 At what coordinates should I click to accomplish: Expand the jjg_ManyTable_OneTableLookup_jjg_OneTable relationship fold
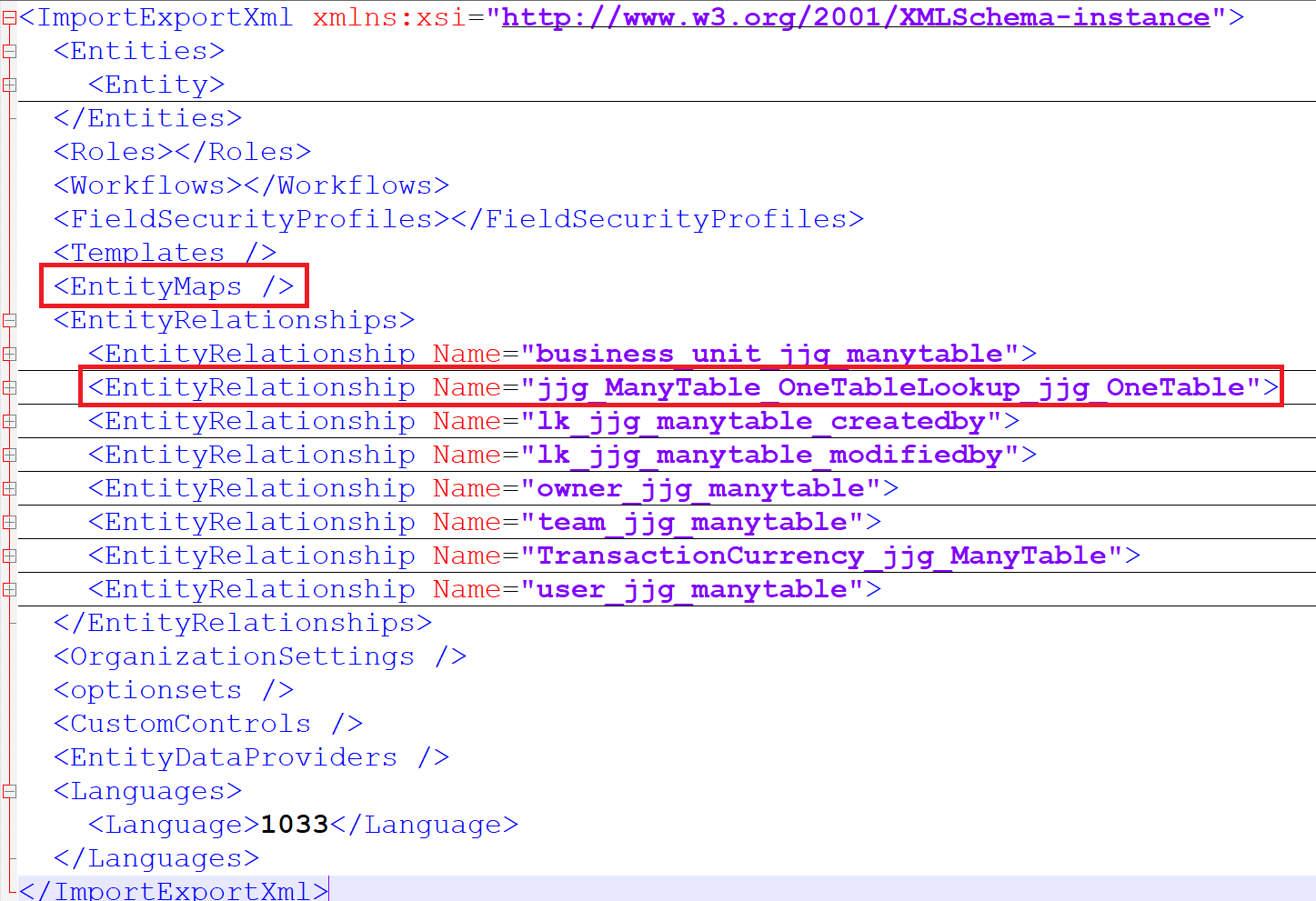pyautogui.click(x=9, y=387)
